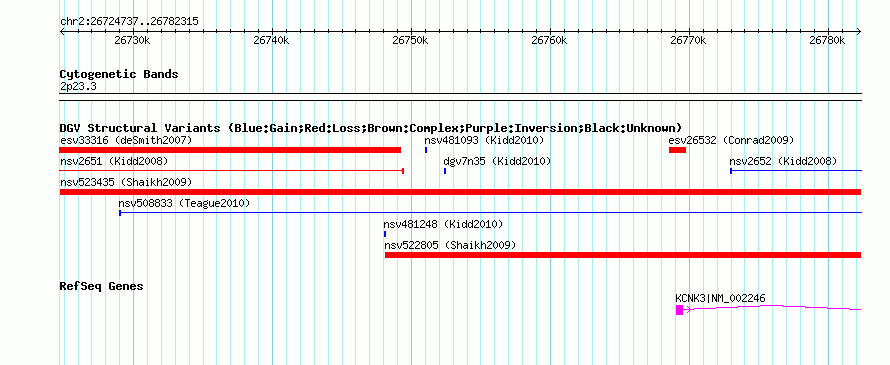Click the long blue nsv508833 gain line
The width and height of the screenshot is (890, 365).
click(490, 212)
